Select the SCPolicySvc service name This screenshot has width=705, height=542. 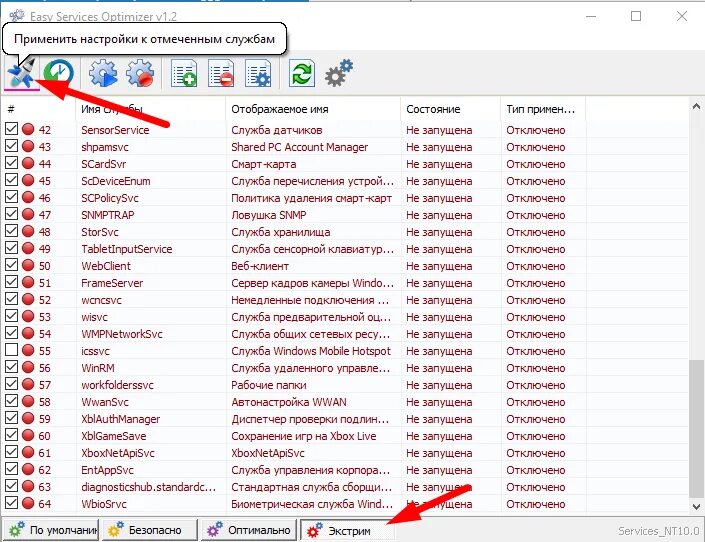point(110,198)
